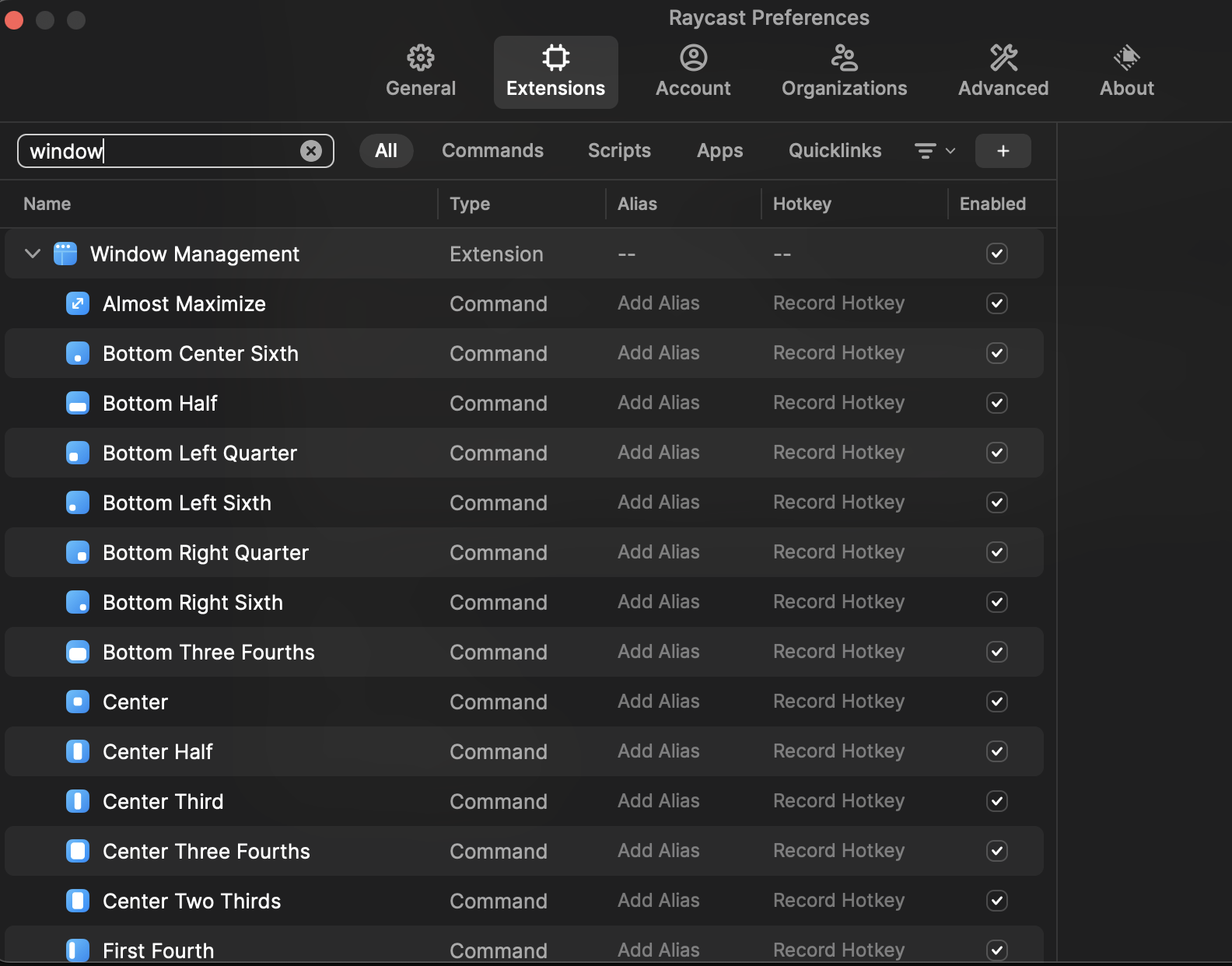Filter list by Quicklinks
Viewport: 1232px width, 966px height.
(x=835, y=151)
